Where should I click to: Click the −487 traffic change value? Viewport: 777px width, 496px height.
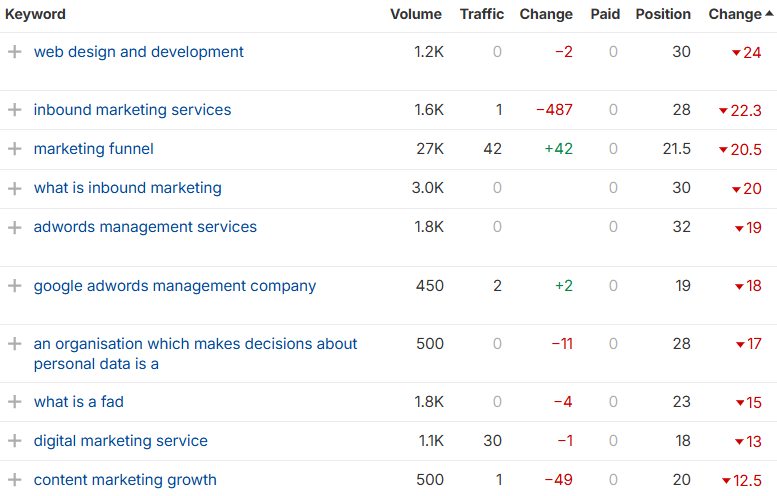click(555, 110)
